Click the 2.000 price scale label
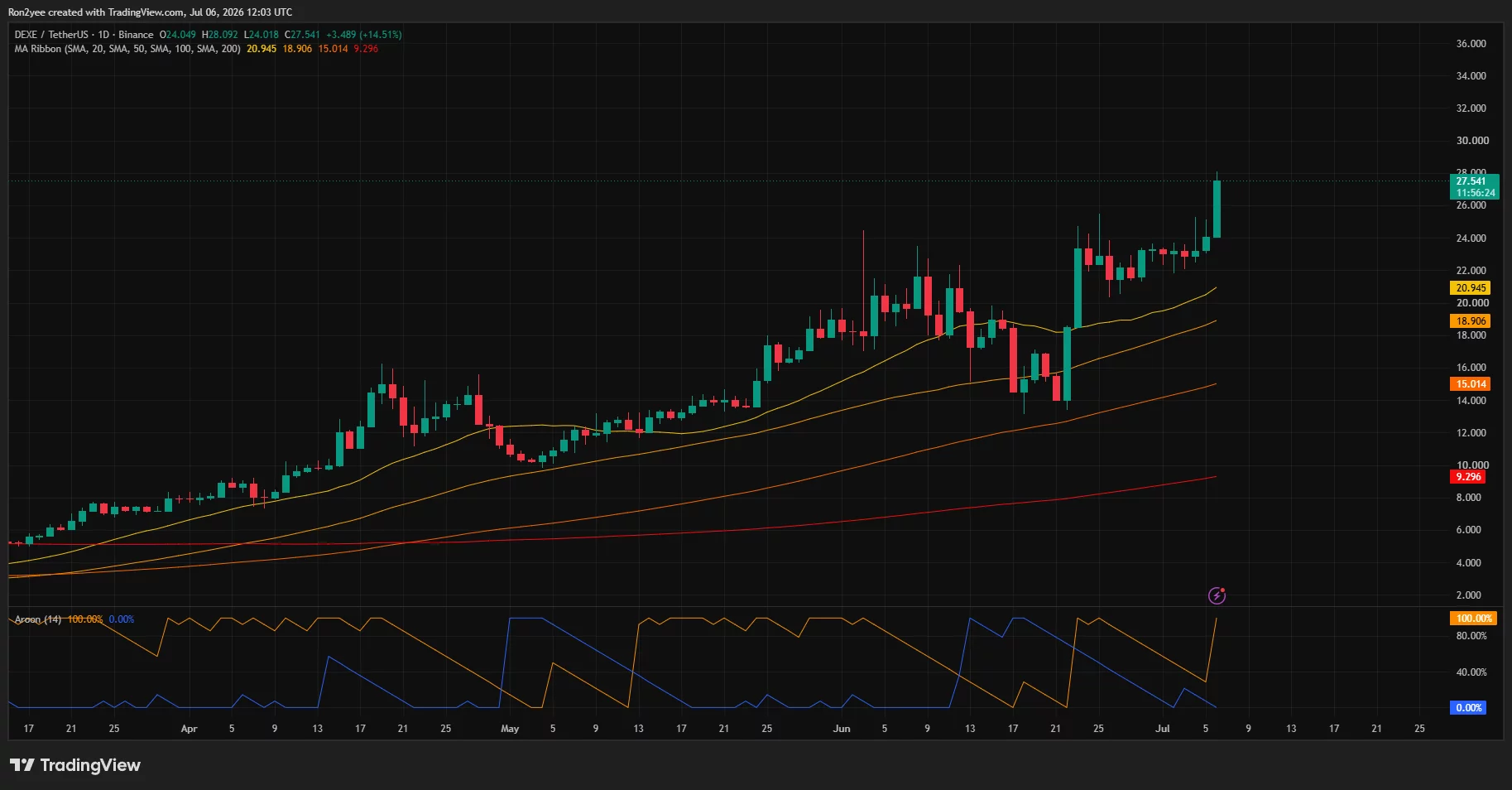 point(1469,595)
